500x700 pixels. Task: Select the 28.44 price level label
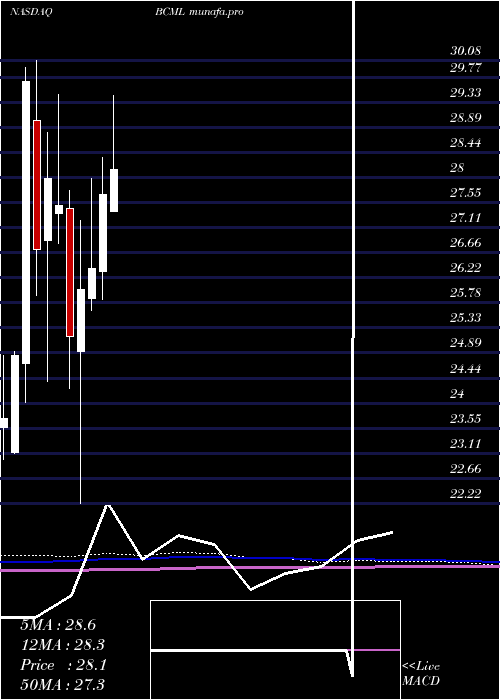tap(466, 143)
